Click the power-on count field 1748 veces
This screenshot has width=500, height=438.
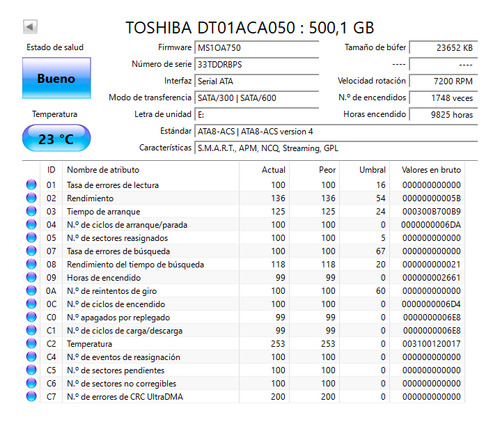443,98
